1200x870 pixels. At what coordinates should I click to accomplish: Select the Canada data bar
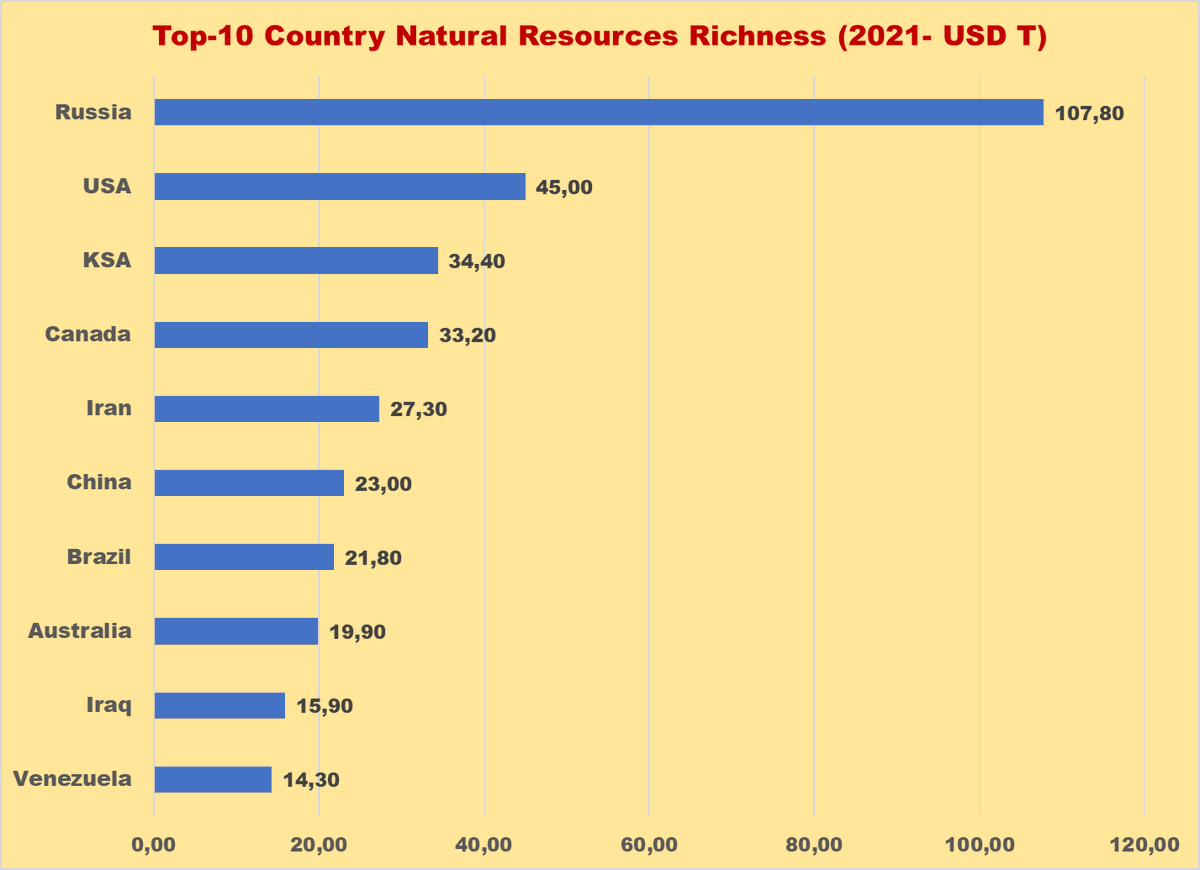point(291,334)
